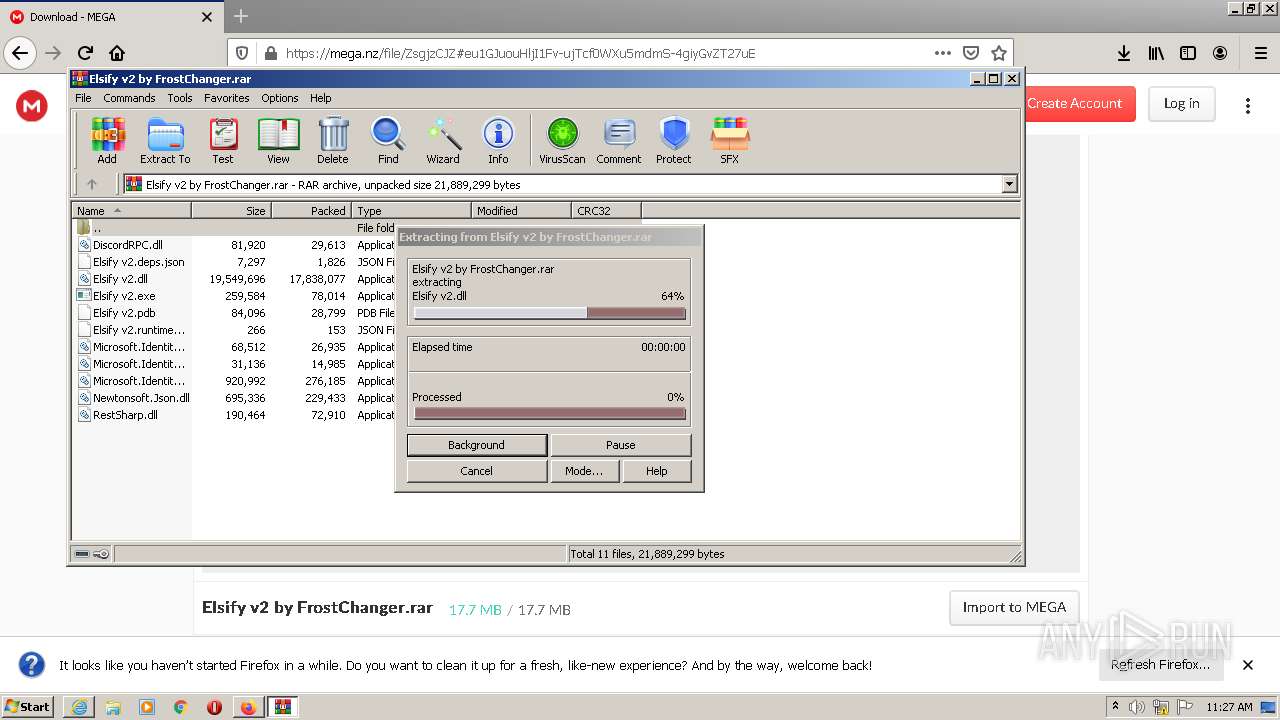Image resolution: width=1280 pixels, height=720 pixels.
Task: Reload the MEGA page
Action: pos(85,53)
